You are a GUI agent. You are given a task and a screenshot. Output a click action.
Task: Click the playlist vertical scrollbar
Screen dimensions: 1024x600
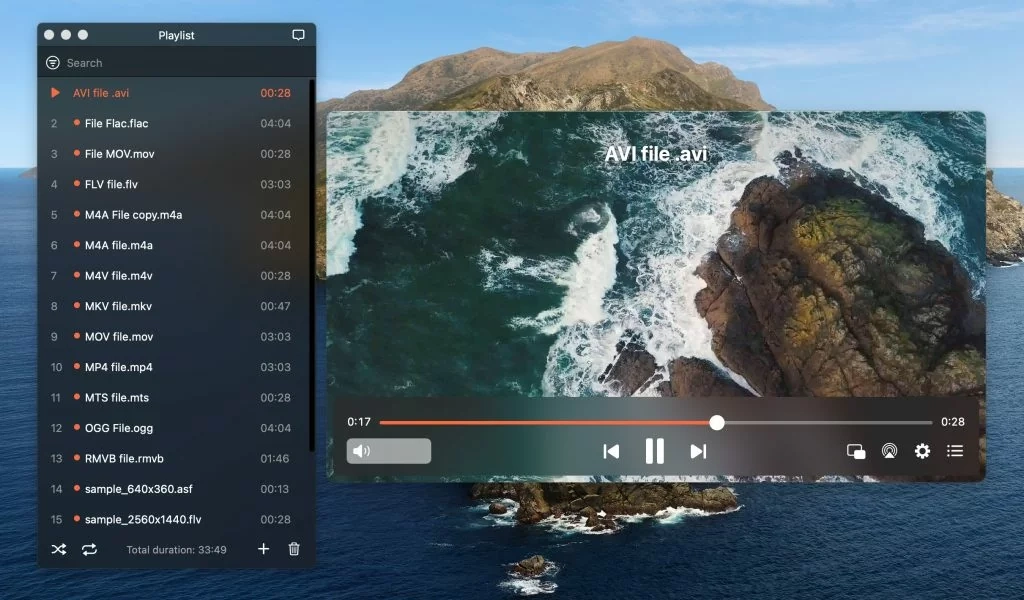pyautogui.click(x=312, y=260)
